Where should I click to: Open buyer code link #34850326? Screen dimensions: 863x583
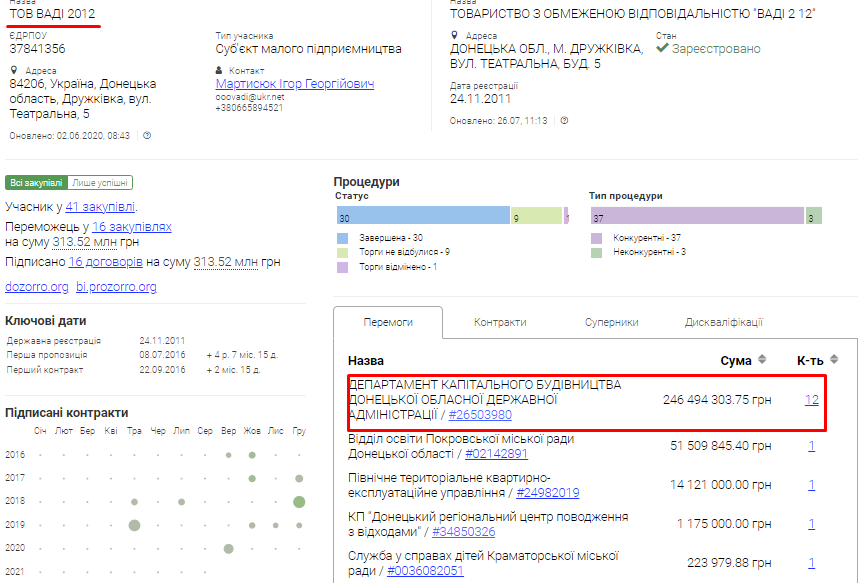(x=463, y=532)
